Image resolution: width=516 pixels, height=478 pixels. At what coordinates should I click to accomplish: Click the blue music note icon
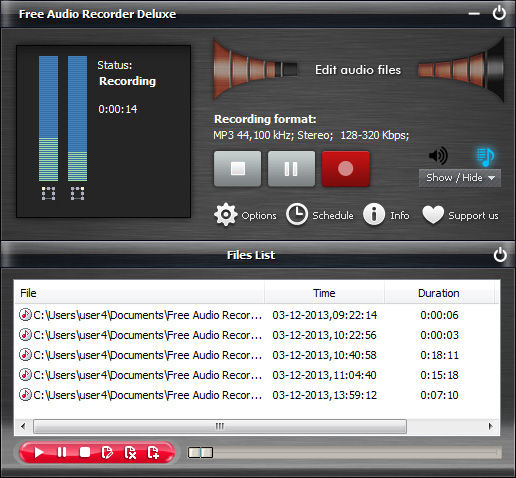(x=485, y=157)
